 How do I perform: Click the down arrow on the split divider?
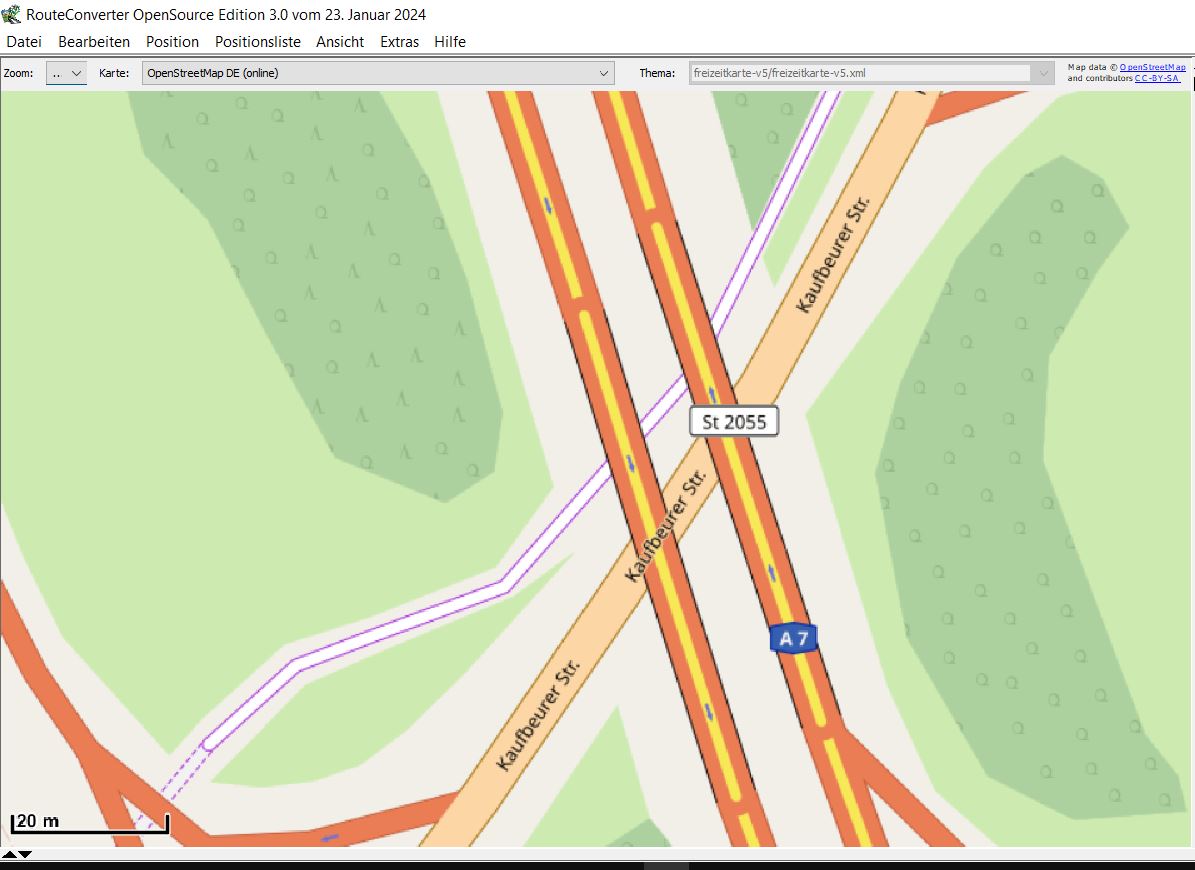pos(25,854)
